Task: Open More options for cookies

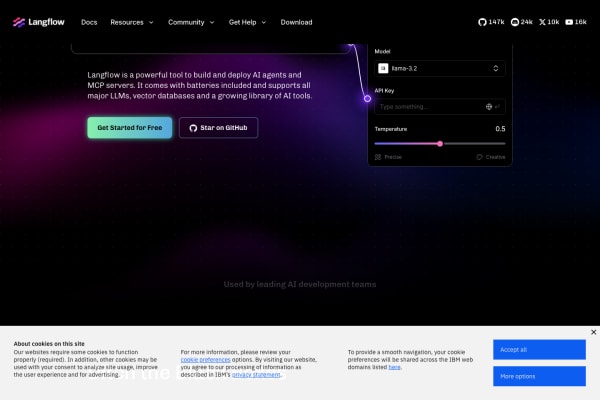Action: 539,376
